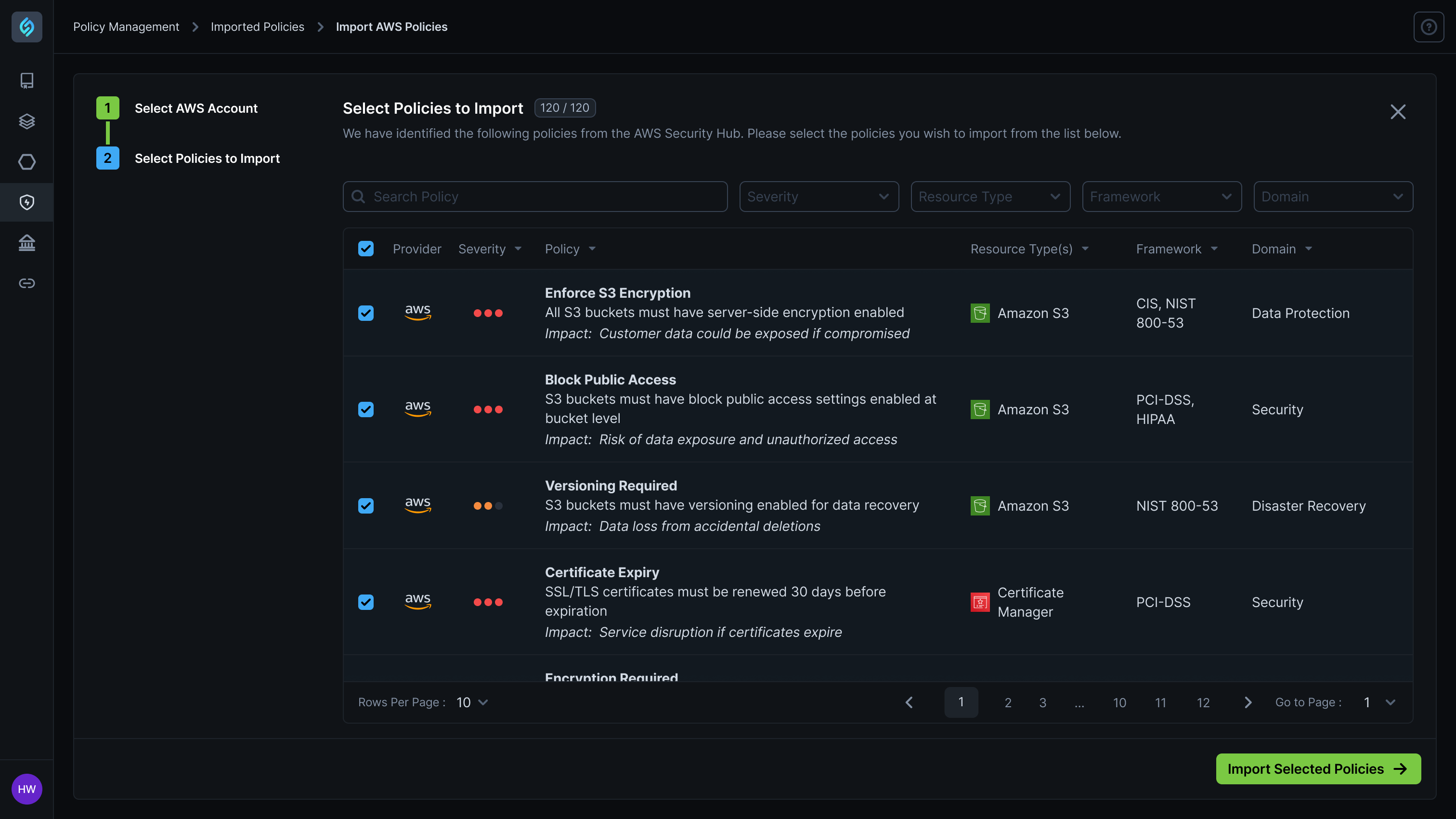This screenshot has width=1456, height=819.
Task: Open the bank governance sidebar icon
Action: coord(26,243)
